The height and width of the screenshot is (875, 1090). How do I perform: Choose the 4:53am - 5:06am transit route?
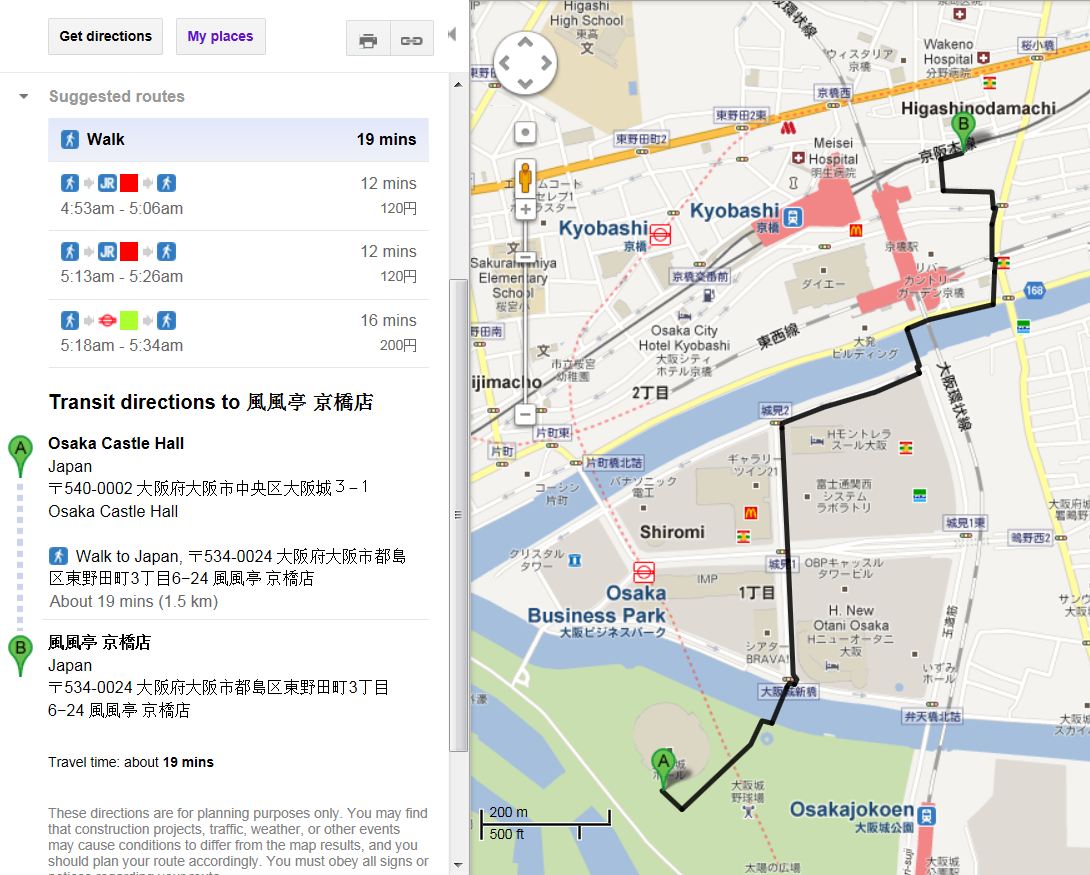(238, 196)
